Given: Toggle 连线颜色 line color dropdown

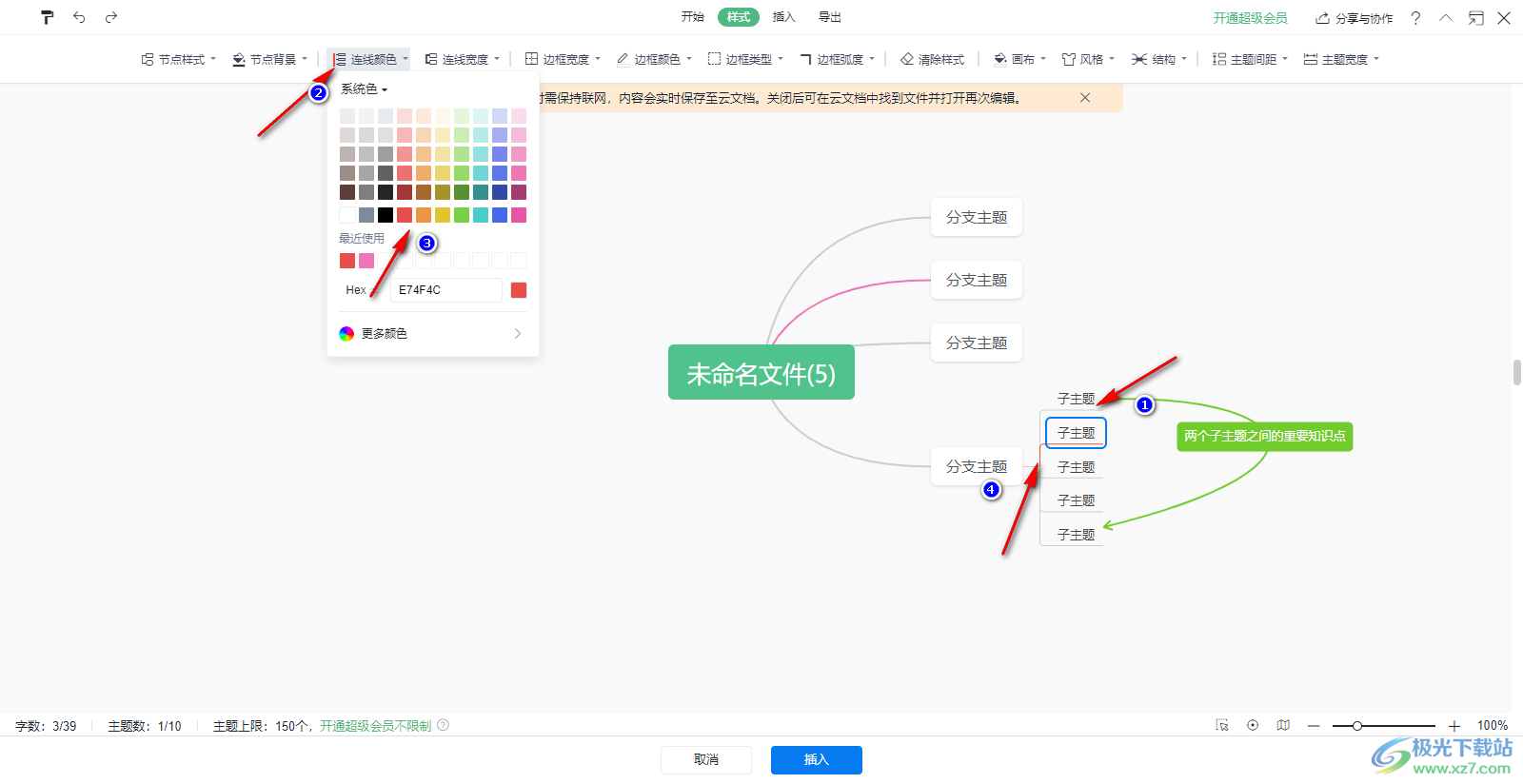Looking at the screenshot, I should coord(369,59).
